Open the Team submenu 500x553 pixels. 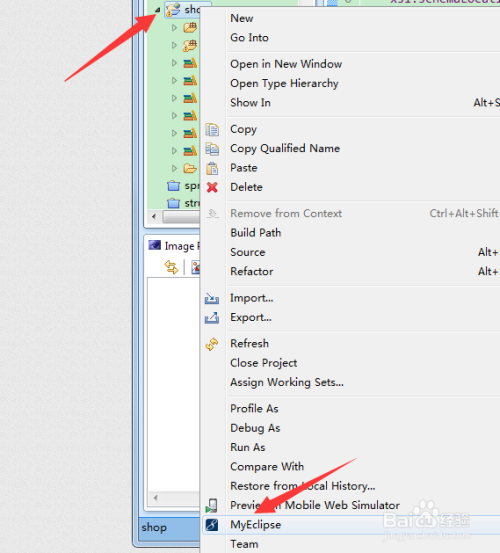(x=244, y=544)
